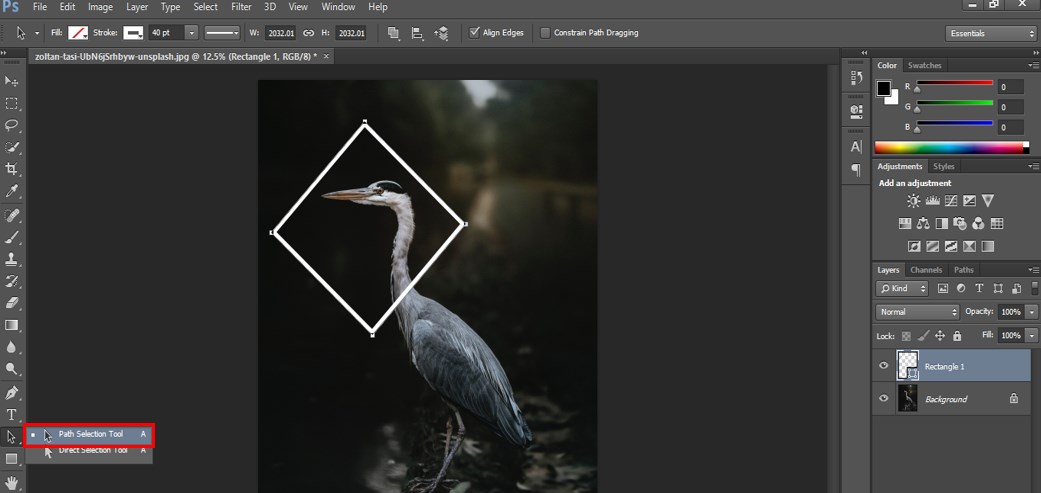Open the Filter menu

click(x=242, y=7)
